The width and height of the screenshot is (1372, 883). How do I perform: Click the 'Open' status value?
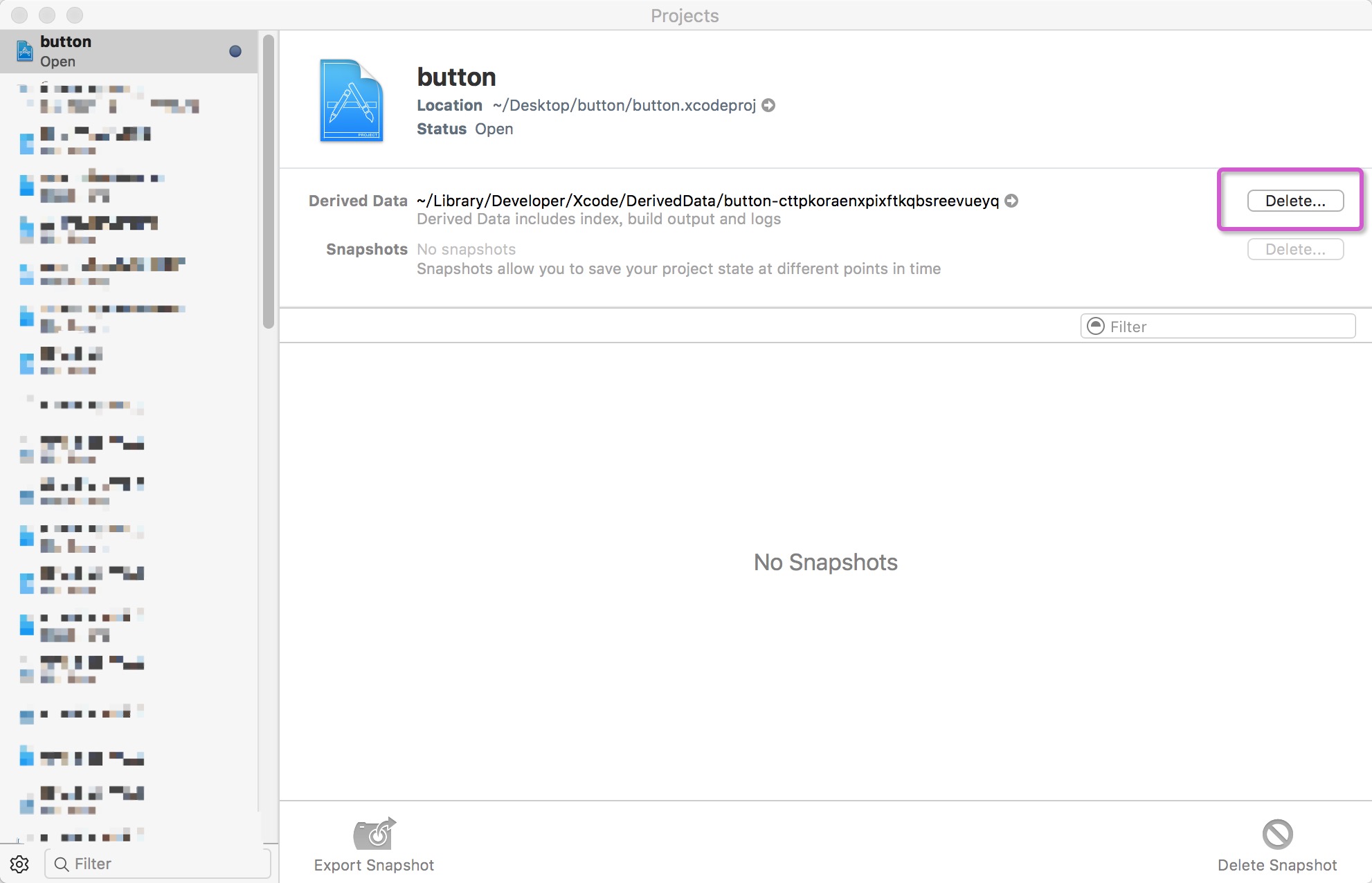494,129
